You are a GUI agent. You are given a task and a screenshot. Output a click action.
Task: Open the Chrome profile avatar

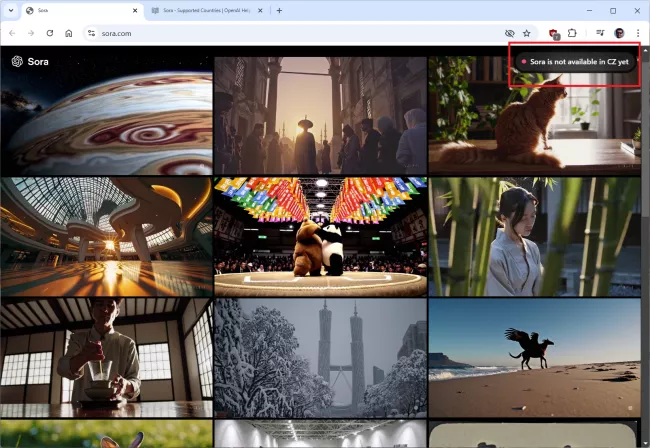[x=619, y=33]
